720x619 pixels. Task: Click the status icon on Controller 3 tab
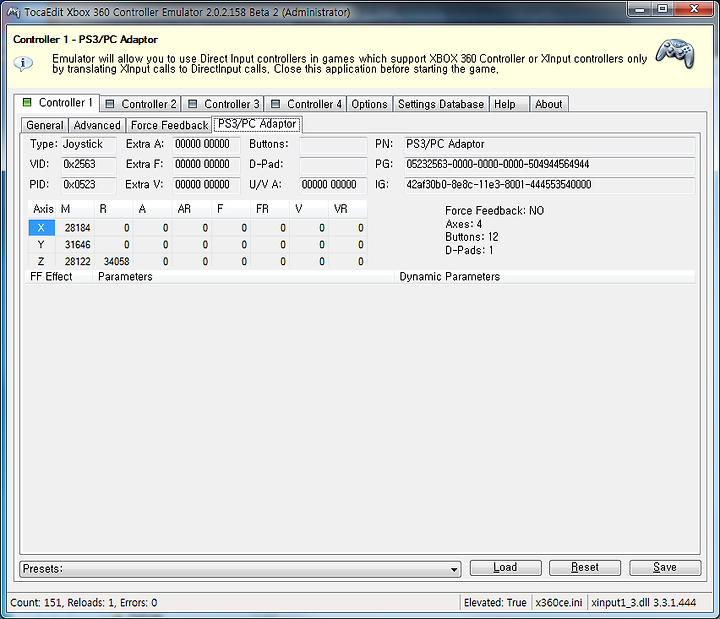[193, 104]
